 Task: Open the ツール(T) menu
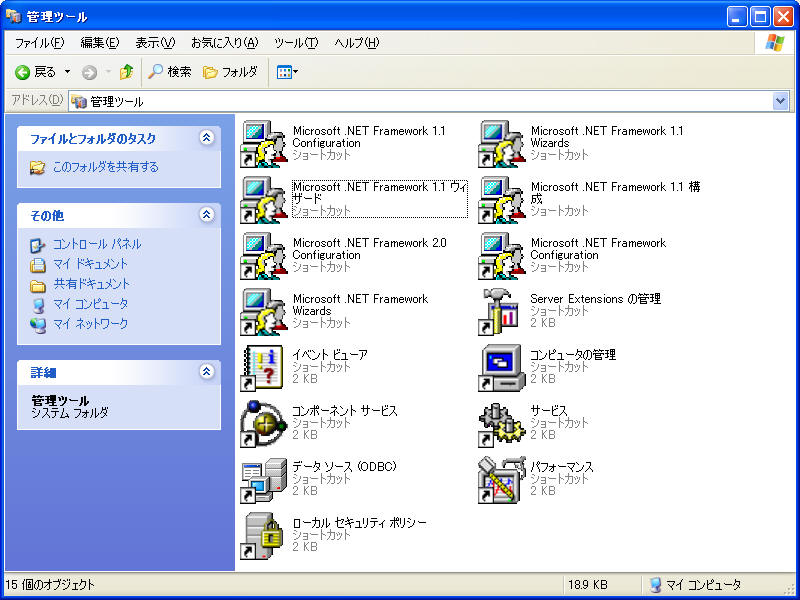click(x=296, y=43)
